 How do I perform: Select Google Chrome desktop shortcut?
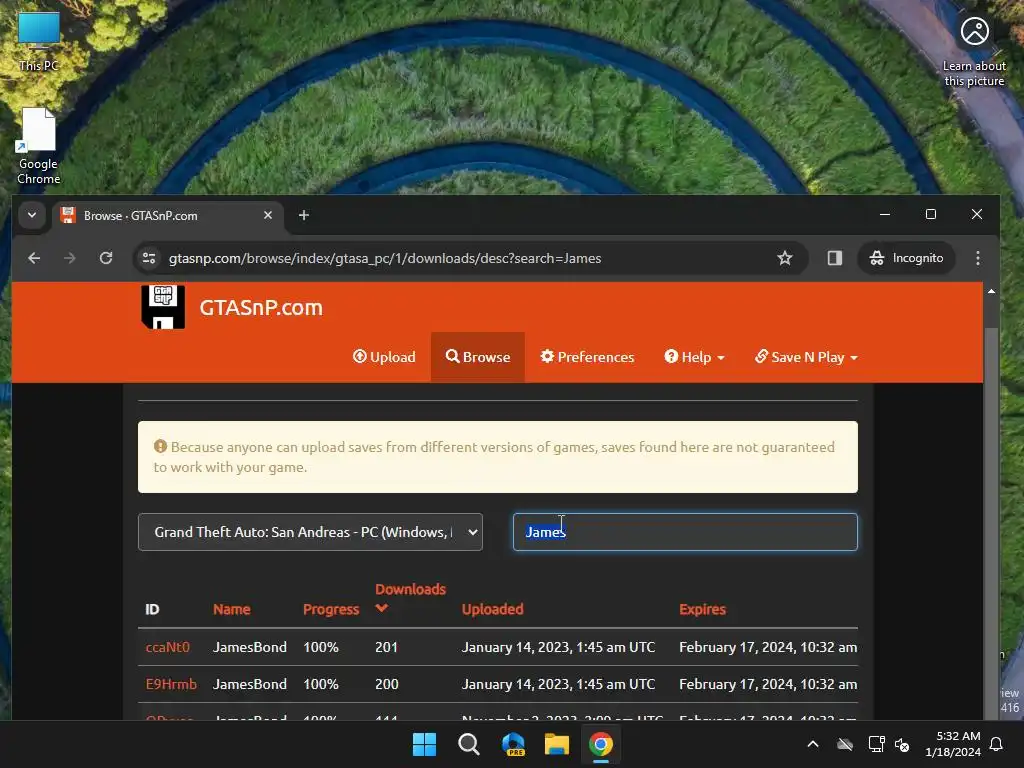point(39,146)
